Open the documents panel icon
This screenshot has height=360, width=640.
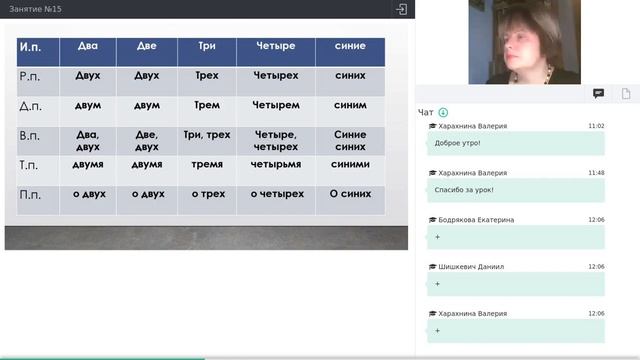pyautogui.click(x=626, y=93)
